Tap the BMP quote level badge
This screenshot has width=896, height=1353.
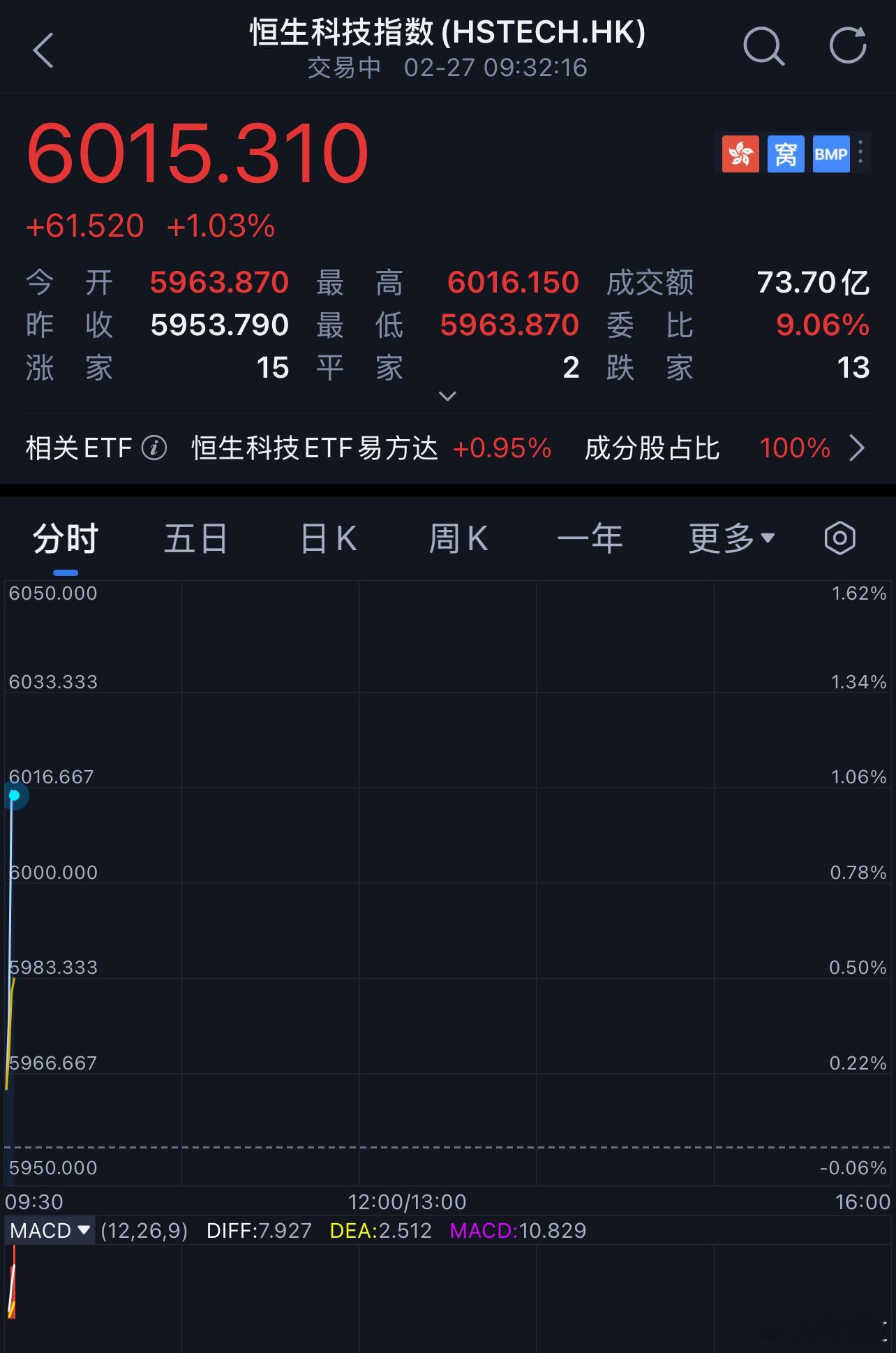pos(831,154)
